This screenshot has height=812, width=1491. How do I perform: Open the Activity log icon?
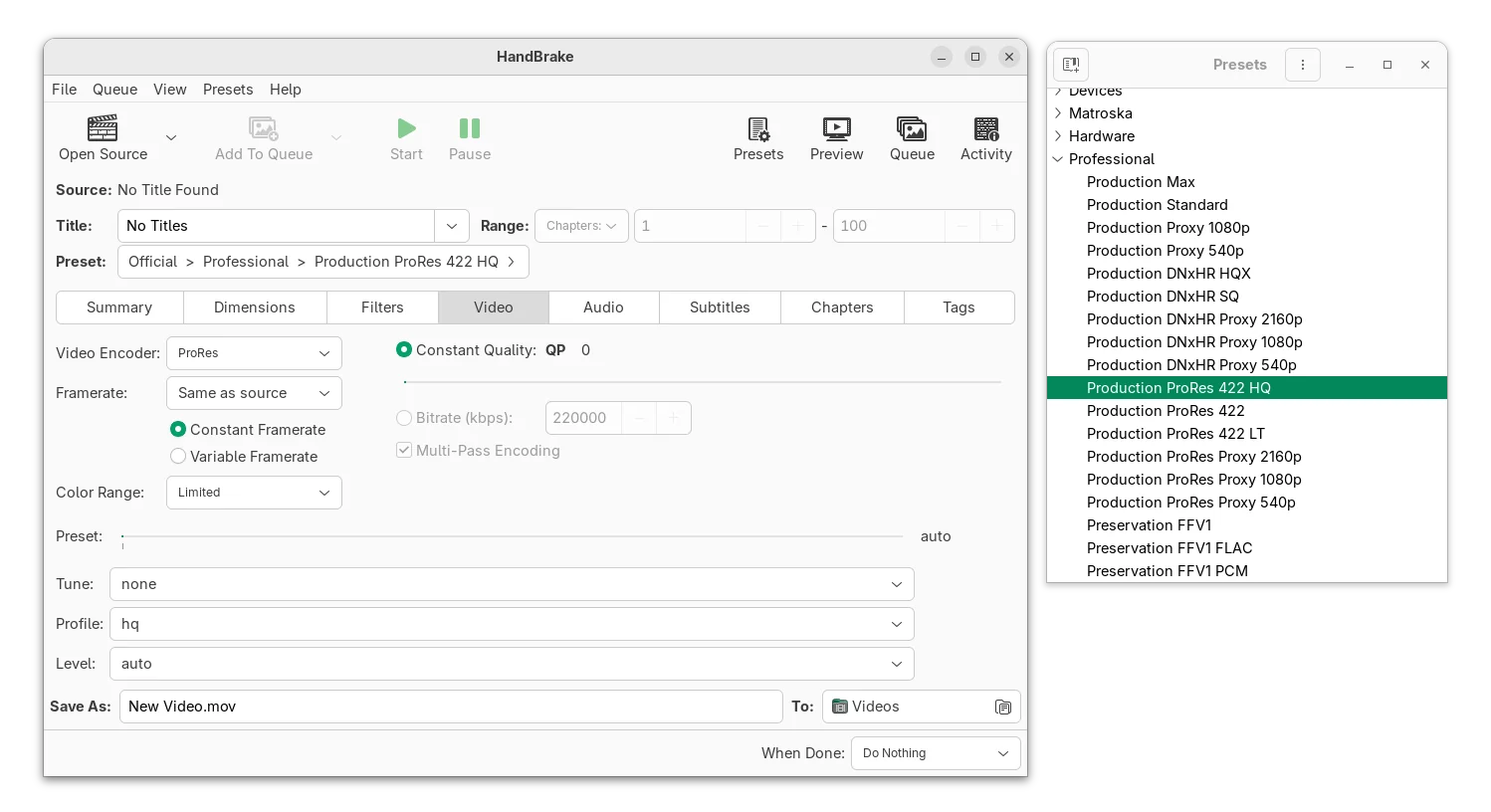point(985,128)
